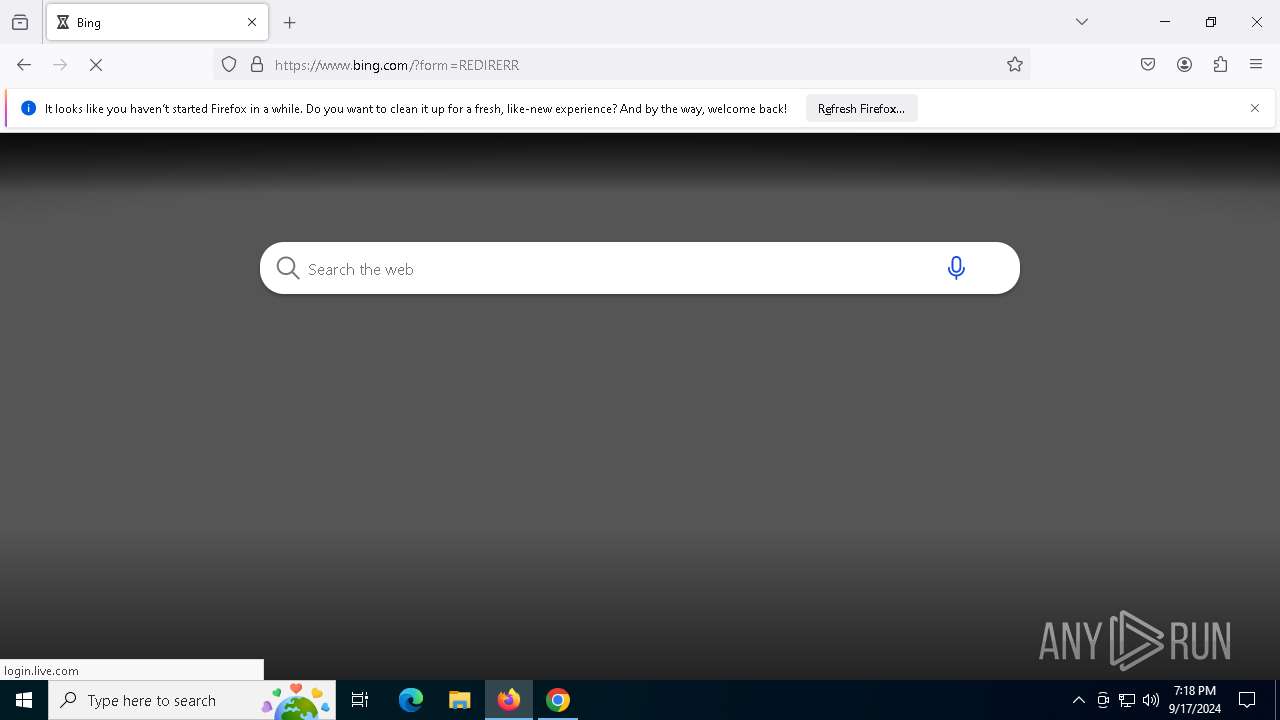1280x720 pixels.
Task: View site security padlock information
Action: pos(257,65)
